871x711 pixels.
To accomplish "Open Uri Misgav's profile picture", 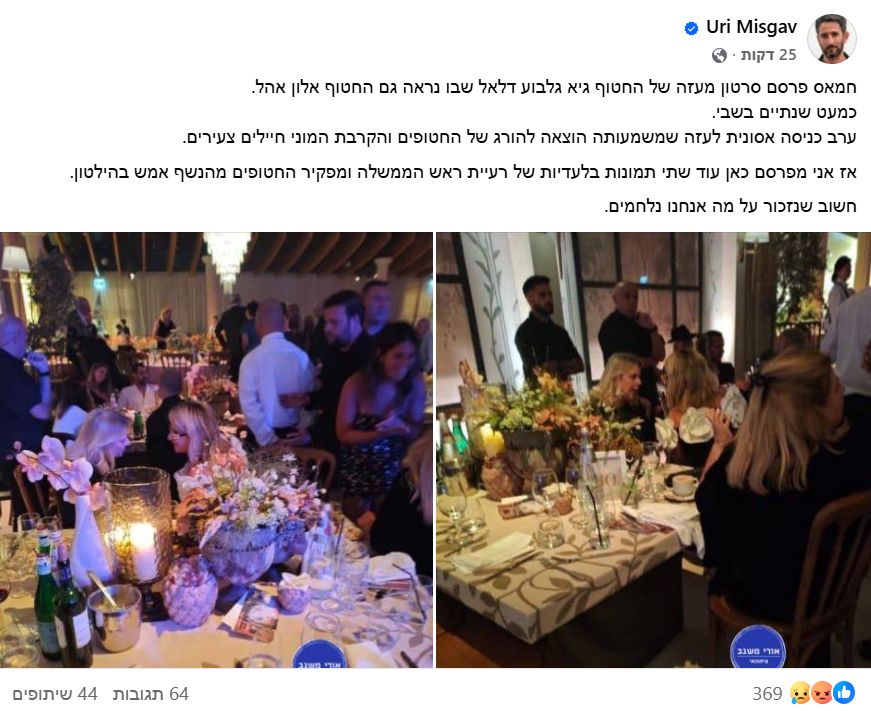I will pos(832,39).
